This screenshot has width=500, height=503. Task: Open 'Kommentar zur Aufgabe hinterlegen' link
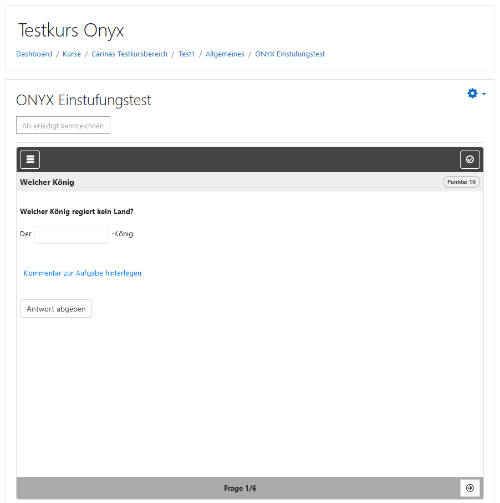[x=82, y=273]
